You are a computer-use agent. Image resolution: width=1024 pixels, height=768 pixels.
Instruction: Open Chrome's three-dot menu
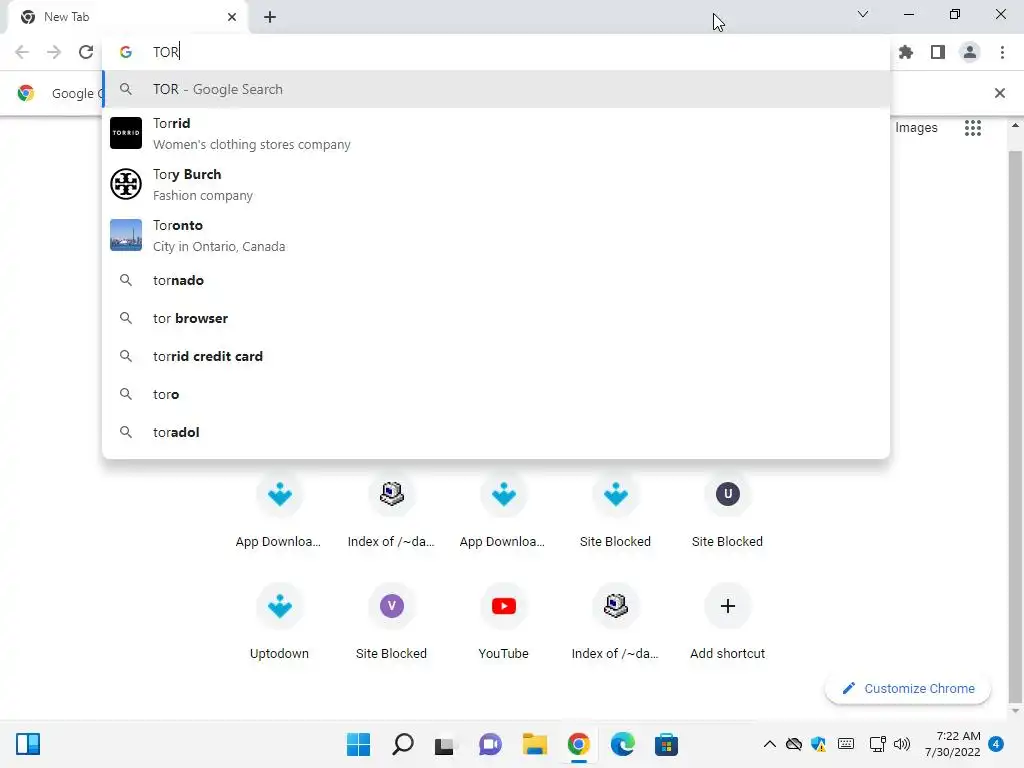pyautogui.click(x=1002, y=52)
